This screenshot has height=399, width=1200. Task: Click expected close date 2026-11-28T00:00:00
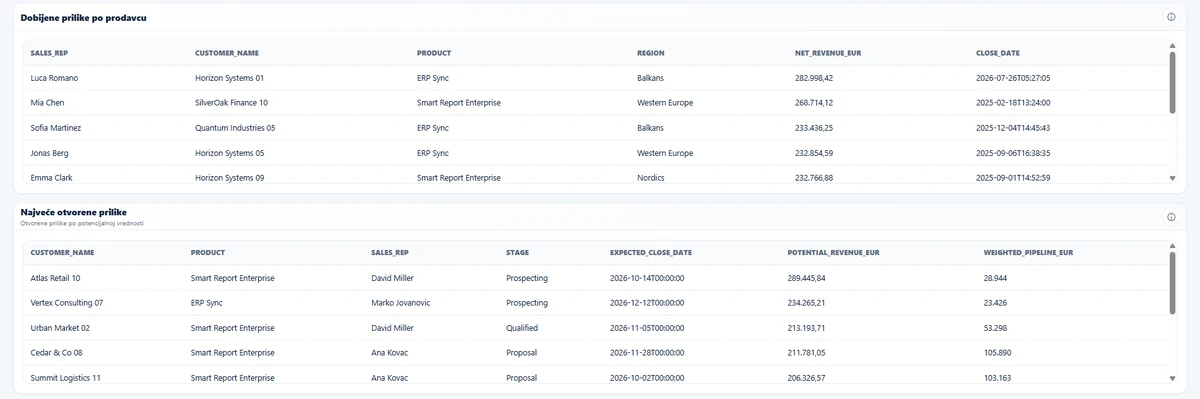647,353
